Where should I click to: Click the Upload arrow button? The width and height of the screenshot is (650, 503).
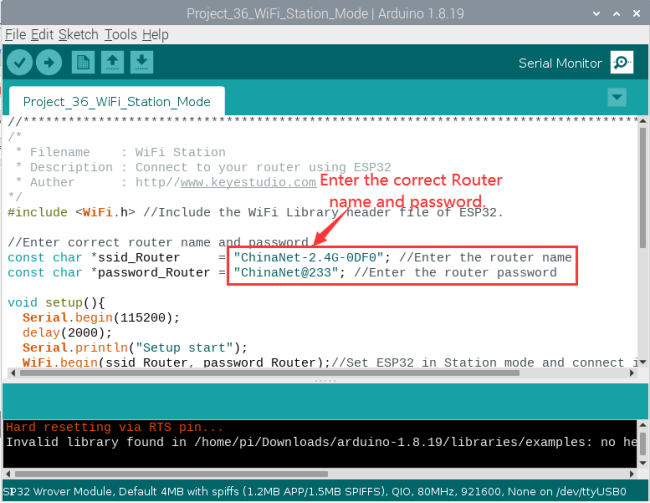tap(49, 63)
